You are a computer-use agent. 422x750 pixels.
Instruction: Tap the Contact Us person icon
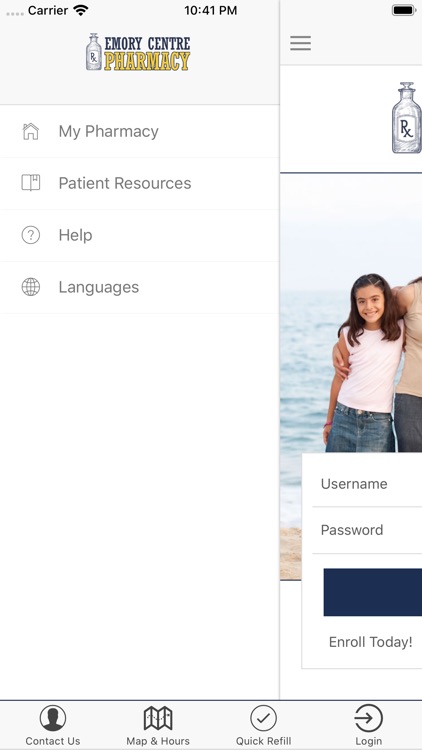pos(53,717)
